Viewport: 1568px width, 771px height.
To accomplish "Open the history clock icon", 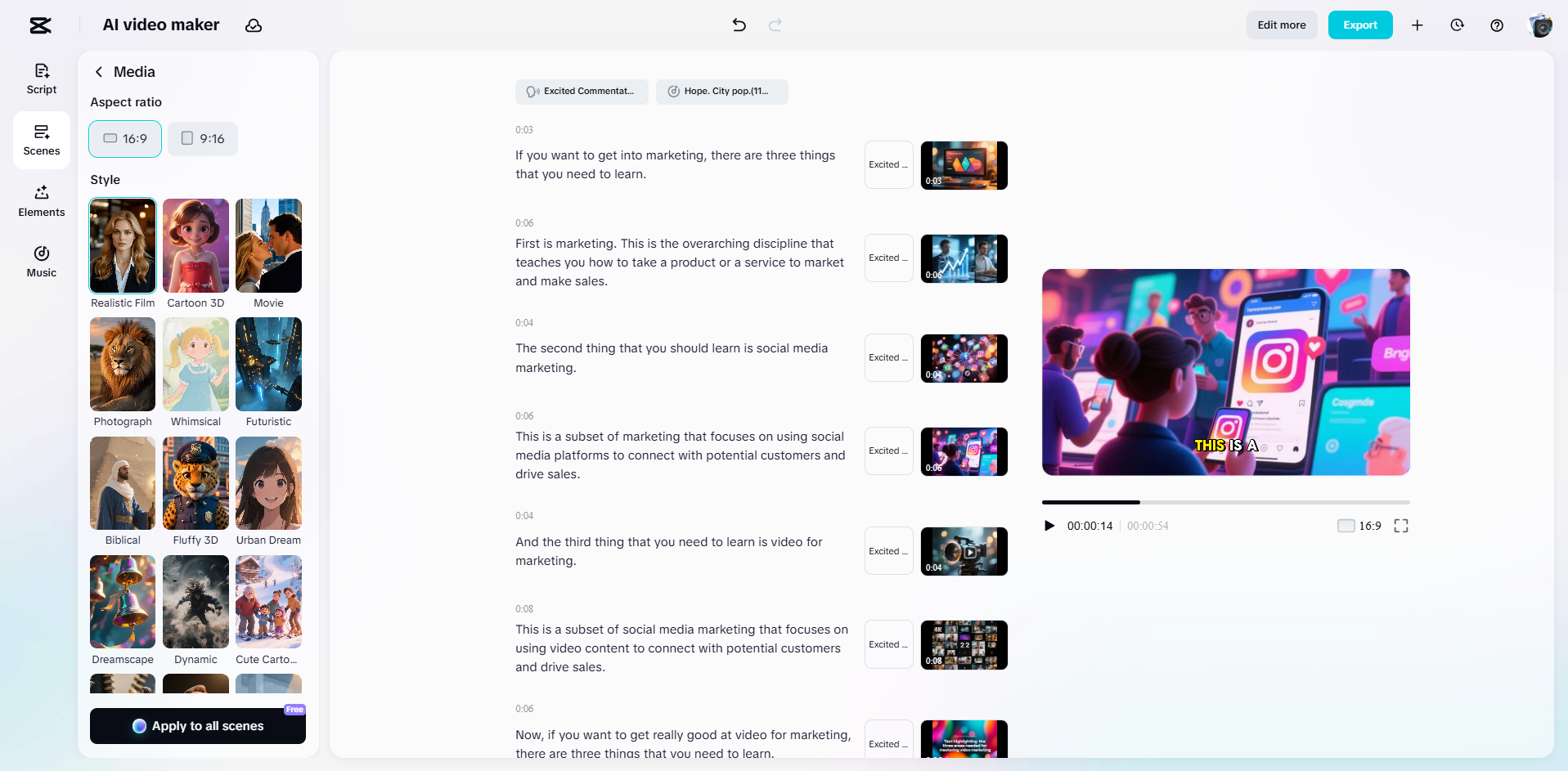I will 1457,25.
